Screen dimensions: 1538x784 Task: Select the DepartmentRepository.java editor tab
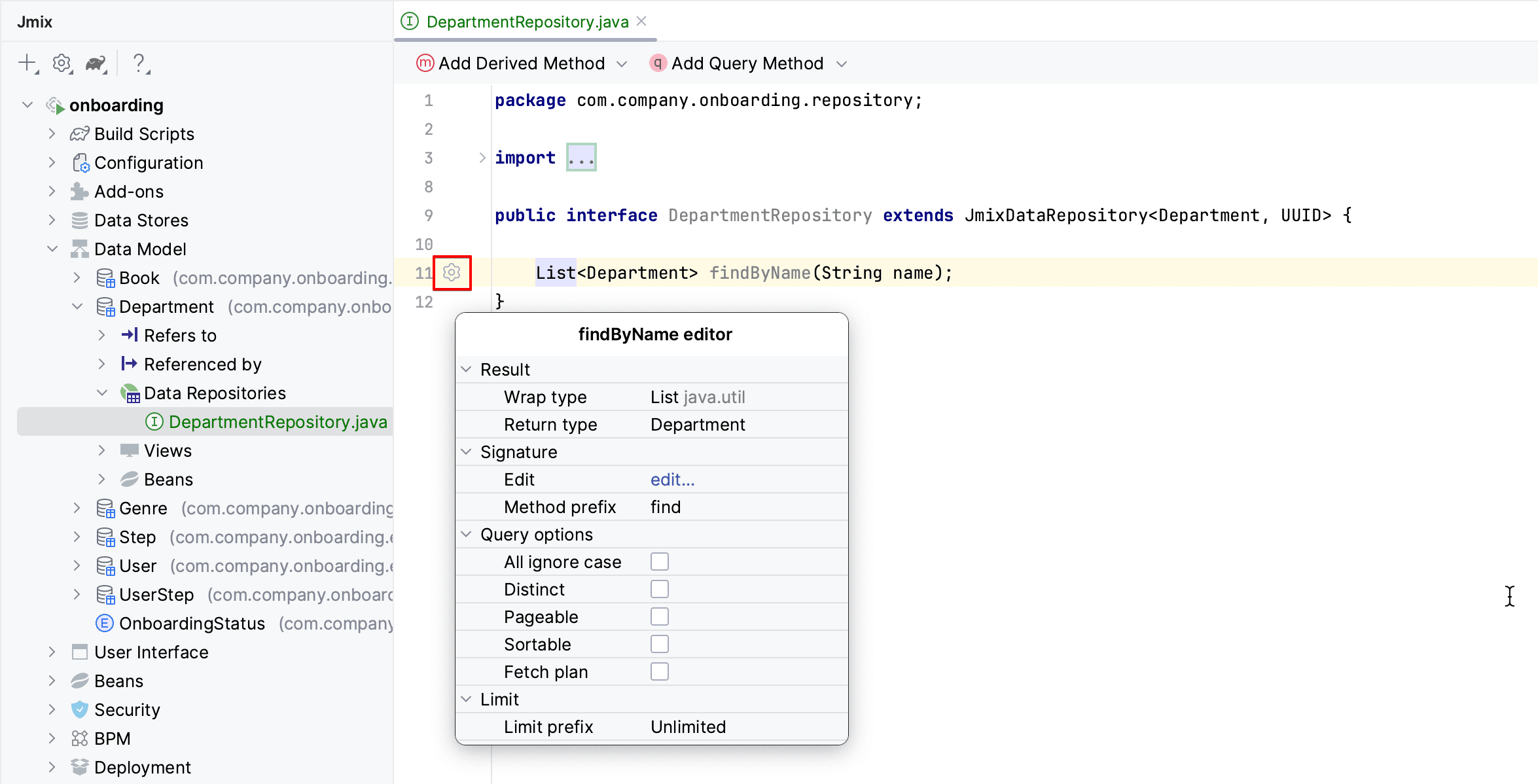click(x=526, y=22)
